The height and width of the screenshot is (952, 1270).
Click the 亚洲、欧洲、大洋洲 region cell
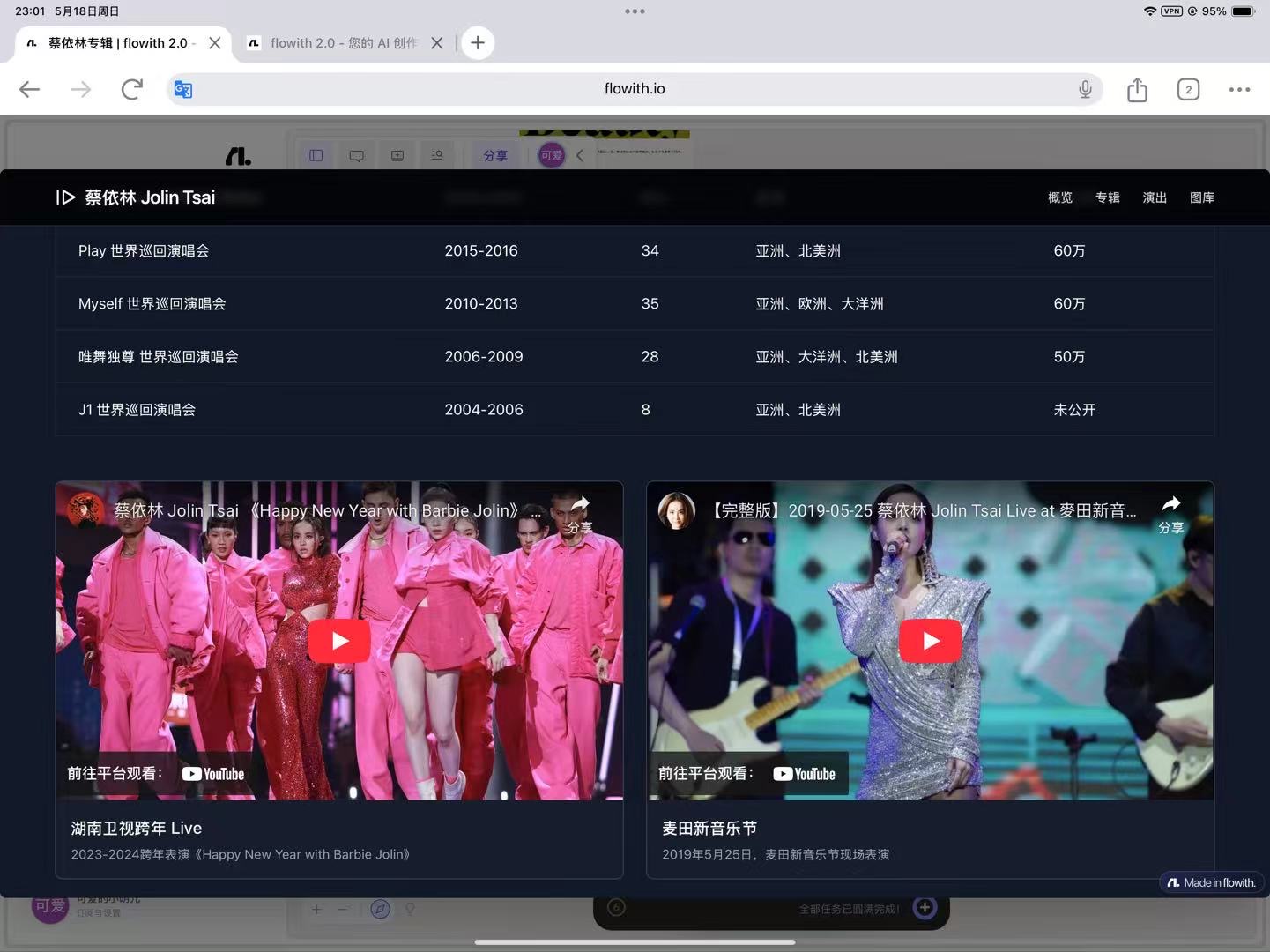(820, 304)
